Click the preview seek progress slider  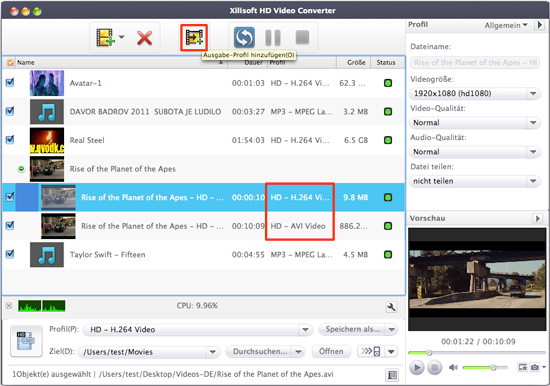coord(476,352)
